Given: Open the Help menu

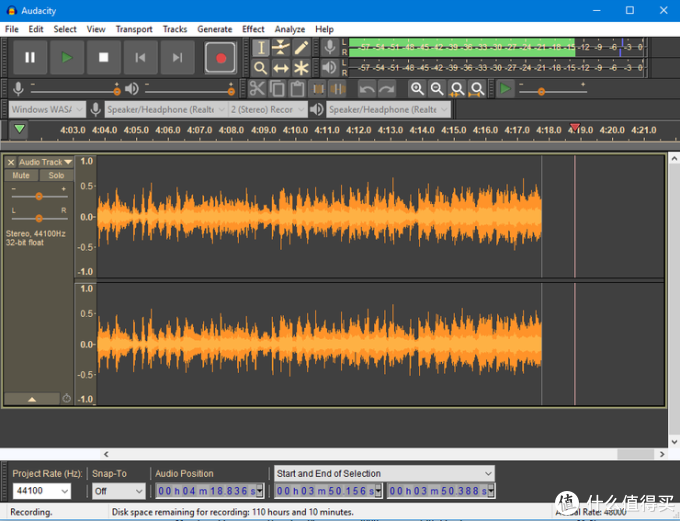Looking at the screenshot, I should click(324, 29).
